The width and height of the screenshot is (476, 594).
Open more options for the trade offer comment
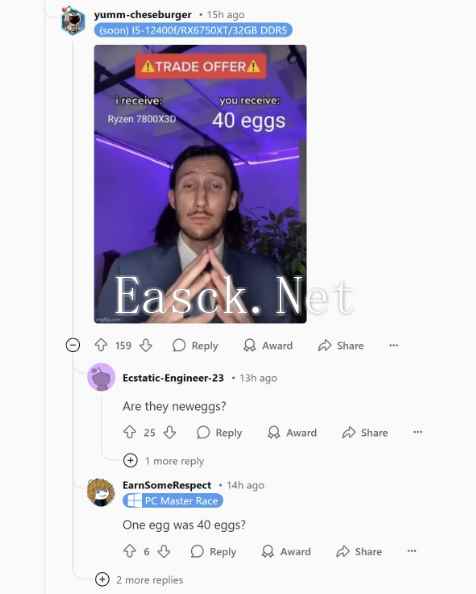click(x=394, y=345)
